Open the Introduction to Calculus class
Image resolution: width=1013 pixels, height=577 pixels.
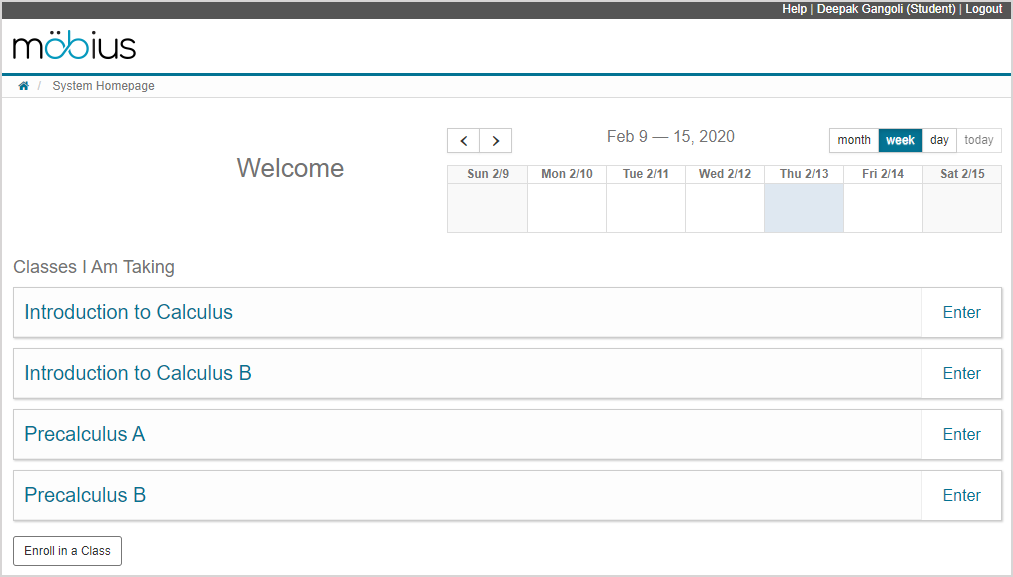pos(128,312)
